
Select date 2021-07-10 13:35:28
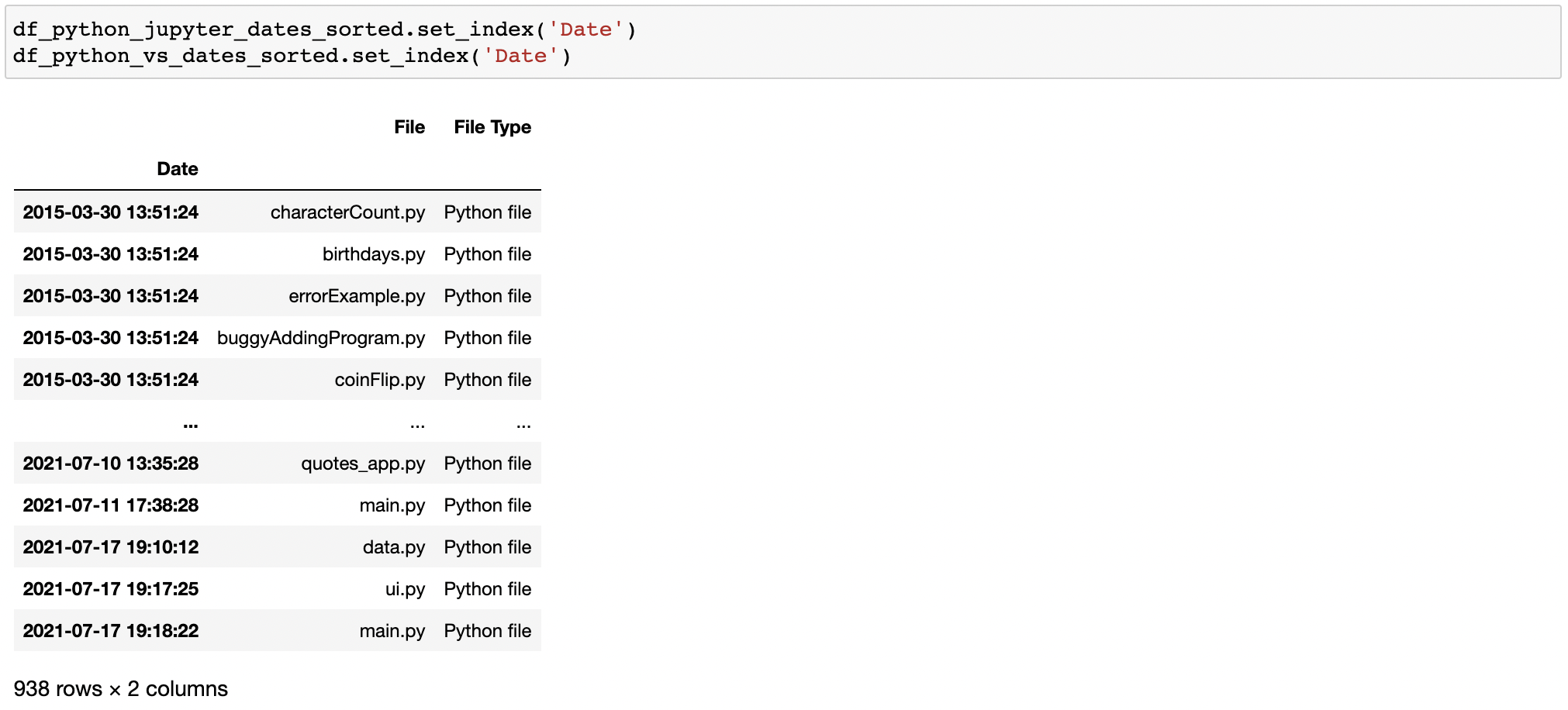(111, 464)
